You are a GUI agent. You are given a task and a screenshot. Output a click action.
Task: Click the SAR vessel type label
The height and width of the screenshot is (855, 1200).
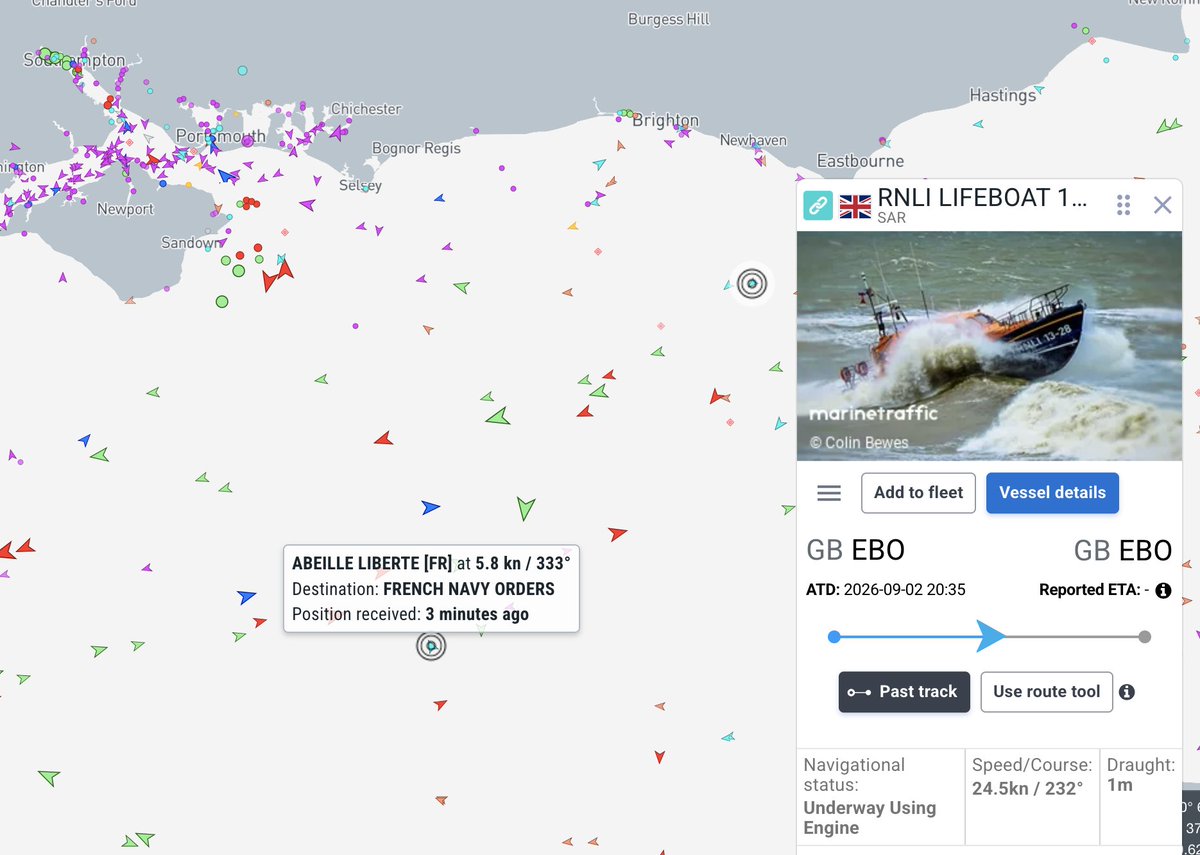pos(892,218)
